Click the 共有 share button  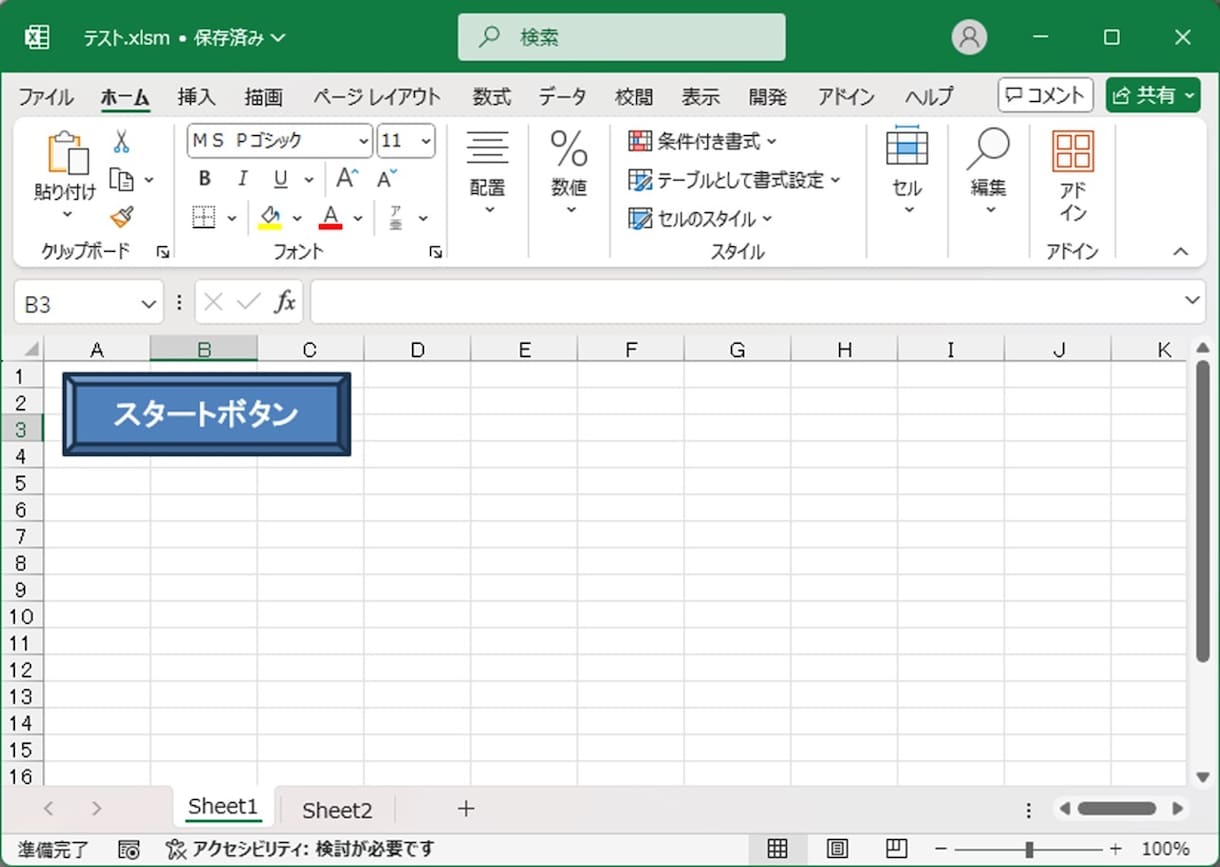tap(1153, 95)
